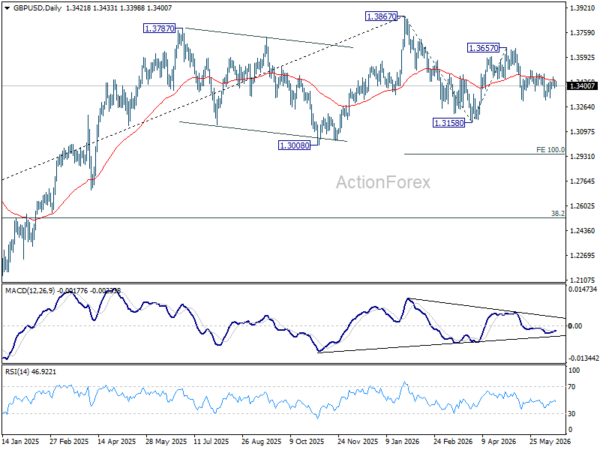Click the 14 Jan 2025 date label
This screenshot has width=600, height=450.
pos(21,442)
